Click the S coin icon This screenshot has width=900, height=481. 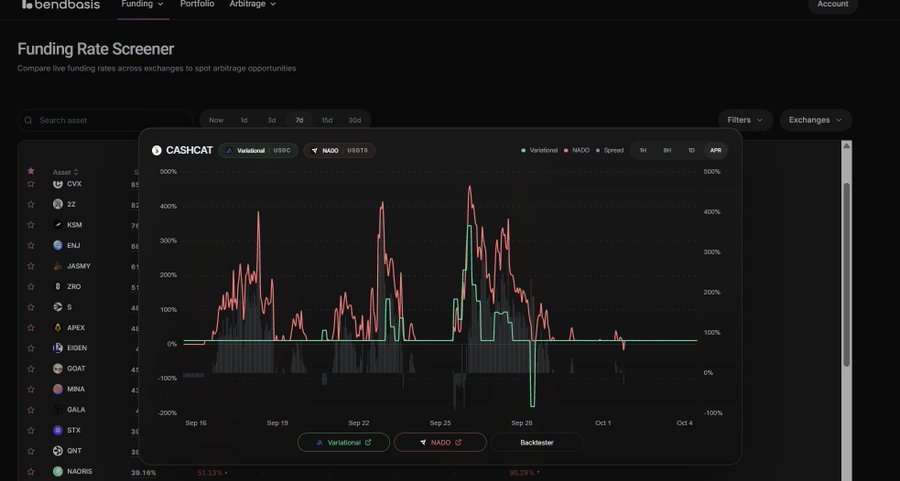[57, 307]
